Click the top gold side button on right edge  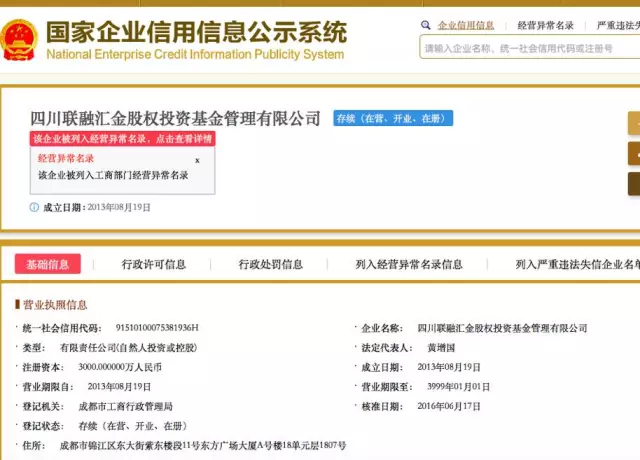coord(633,123)
